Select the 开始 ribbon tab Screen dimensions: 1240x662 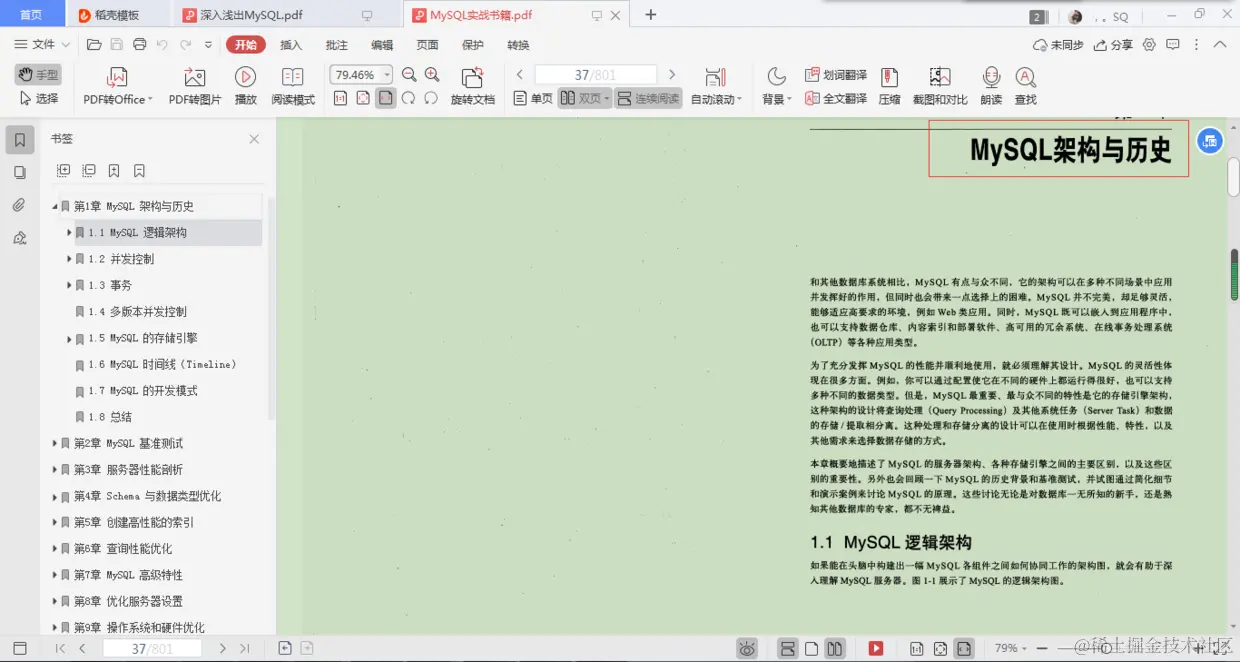click(246, 45)
